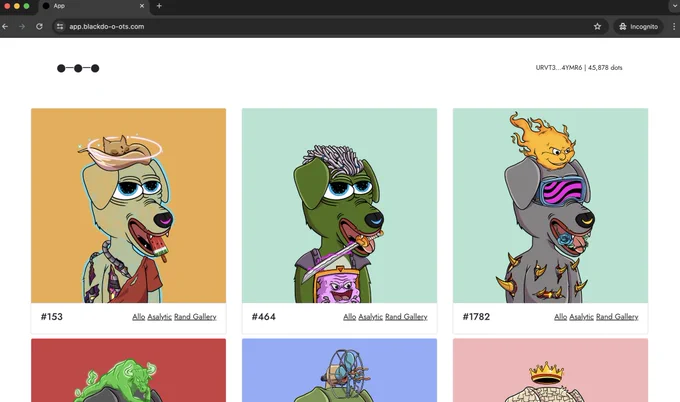Open Asalytic link for #464

[x=370, y=317]
